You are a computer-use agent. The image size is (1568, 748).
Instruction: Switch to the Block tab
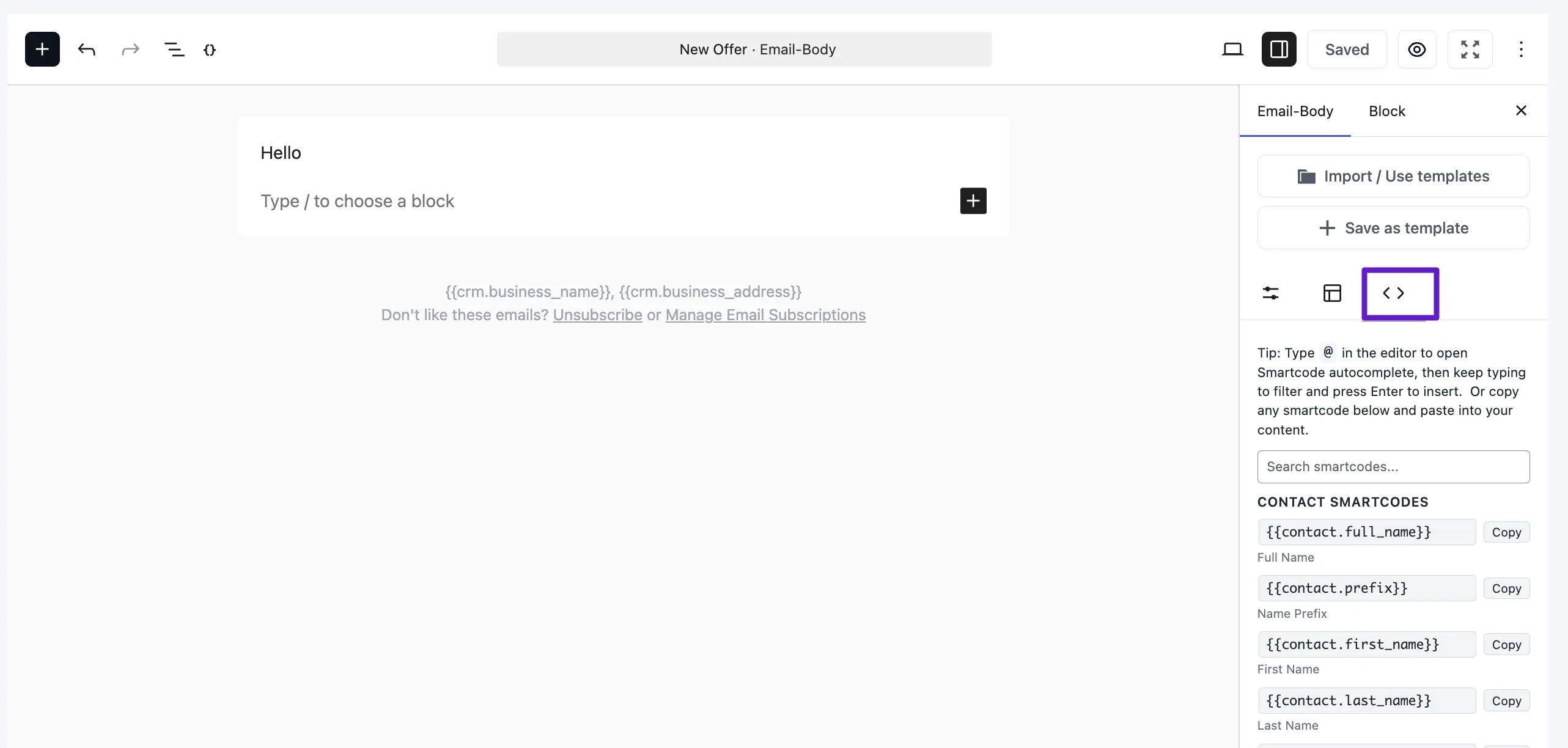tap(1387, 111)
